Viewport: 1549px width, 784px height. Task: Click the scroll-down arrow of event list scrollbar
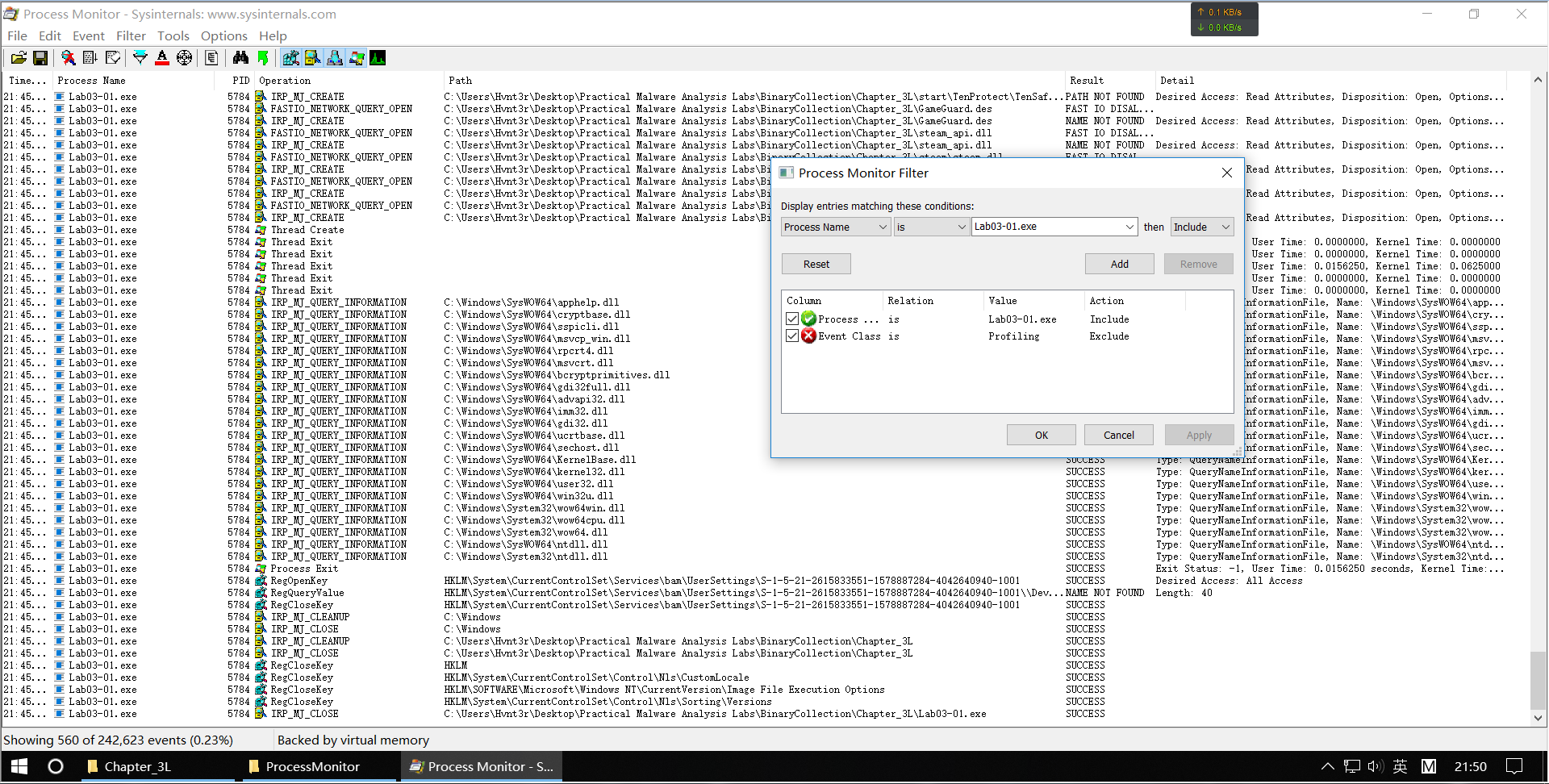click(x=1539, y=718)
